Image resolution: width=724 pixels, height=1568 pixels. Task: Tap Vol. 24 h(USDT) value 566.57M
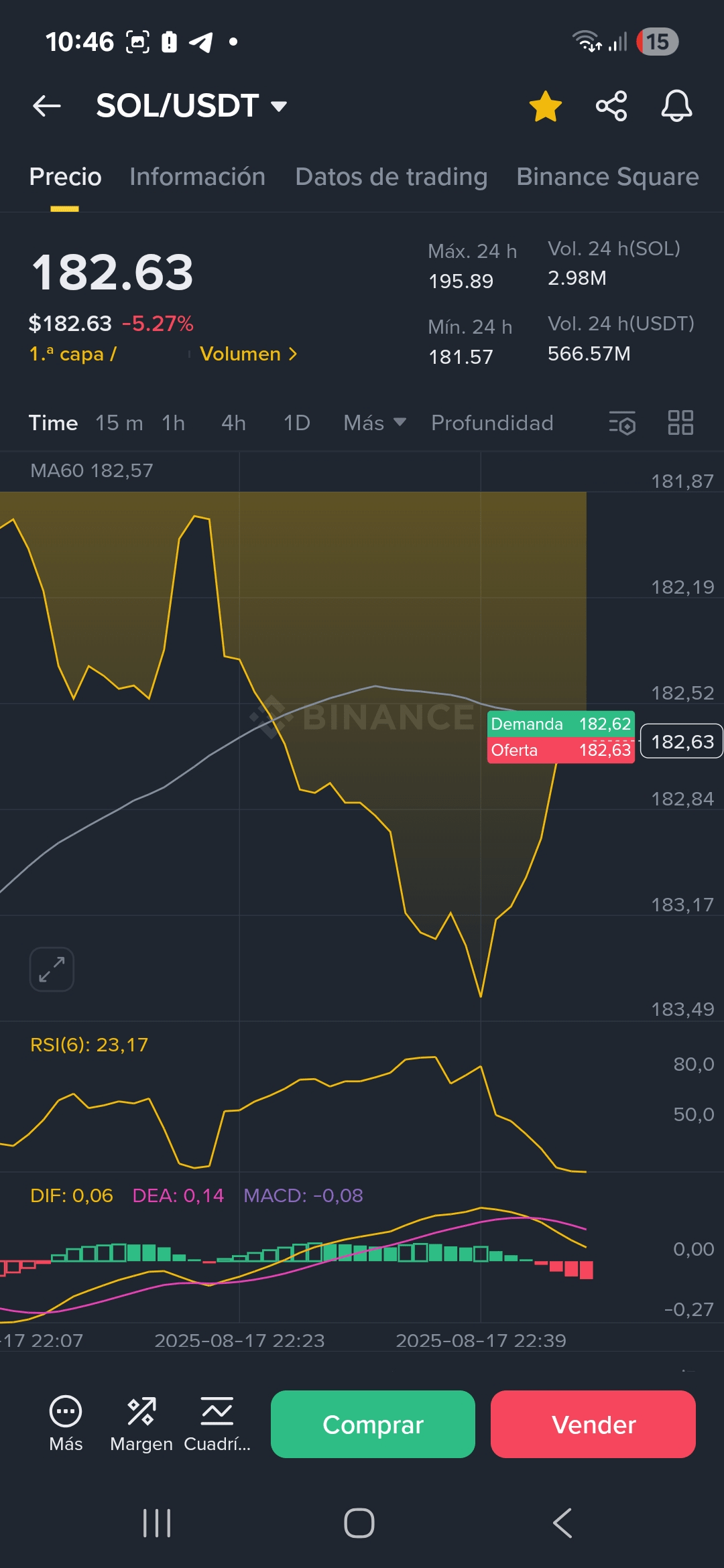coord(589,353)
